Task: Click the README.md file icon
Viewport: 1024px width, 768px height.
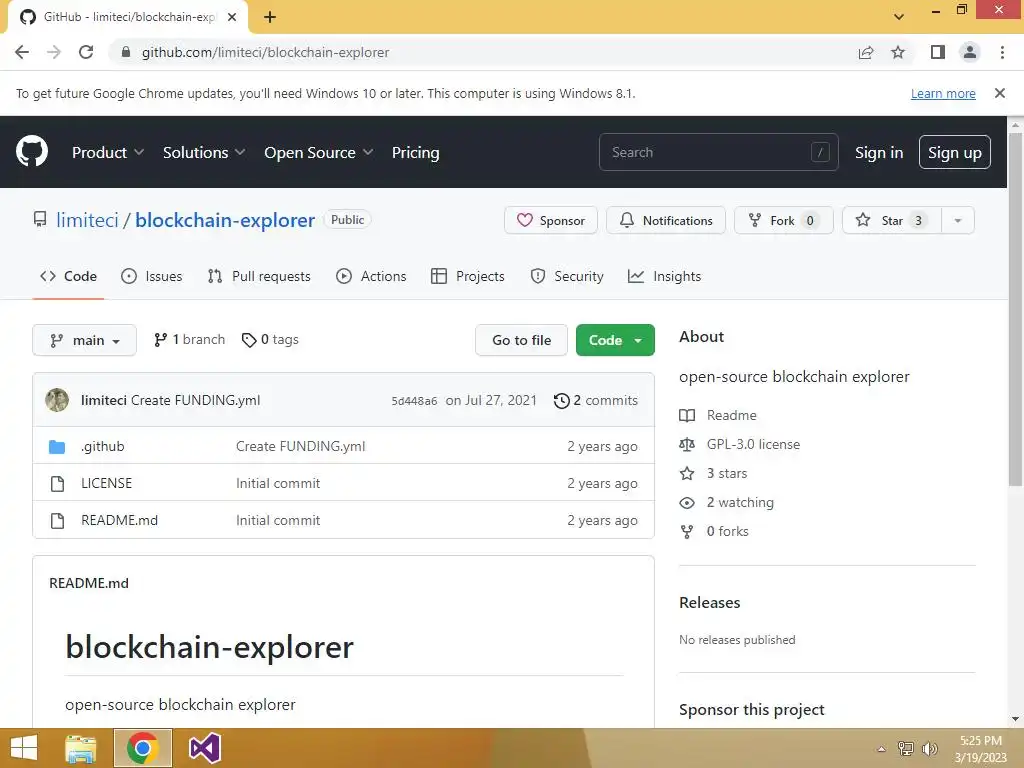Action: [x=57, y=520]
